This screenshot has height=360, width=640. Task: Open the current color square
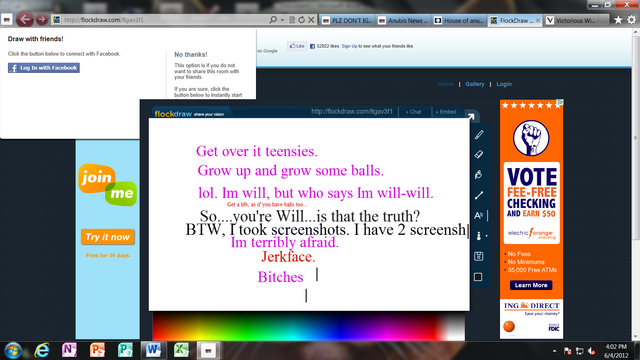click(x=478, y=277)
